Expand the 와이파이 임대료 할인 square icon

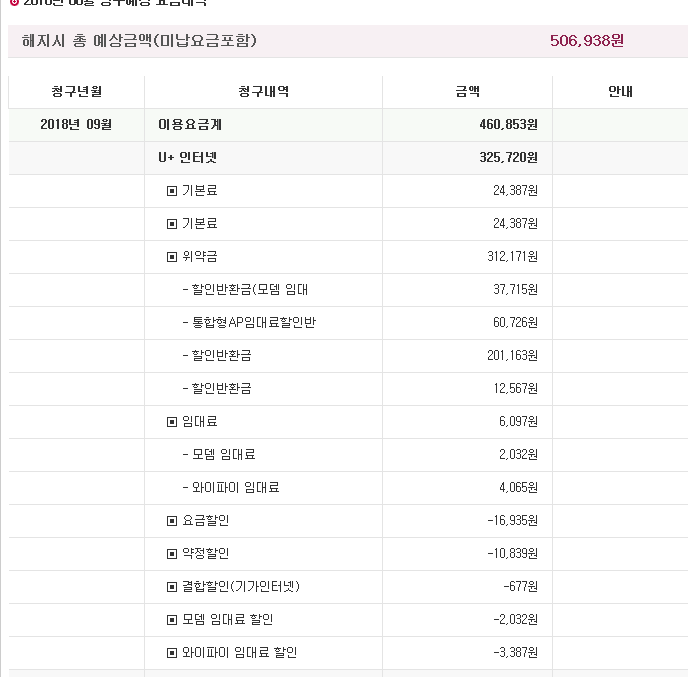tap(172, 653)
